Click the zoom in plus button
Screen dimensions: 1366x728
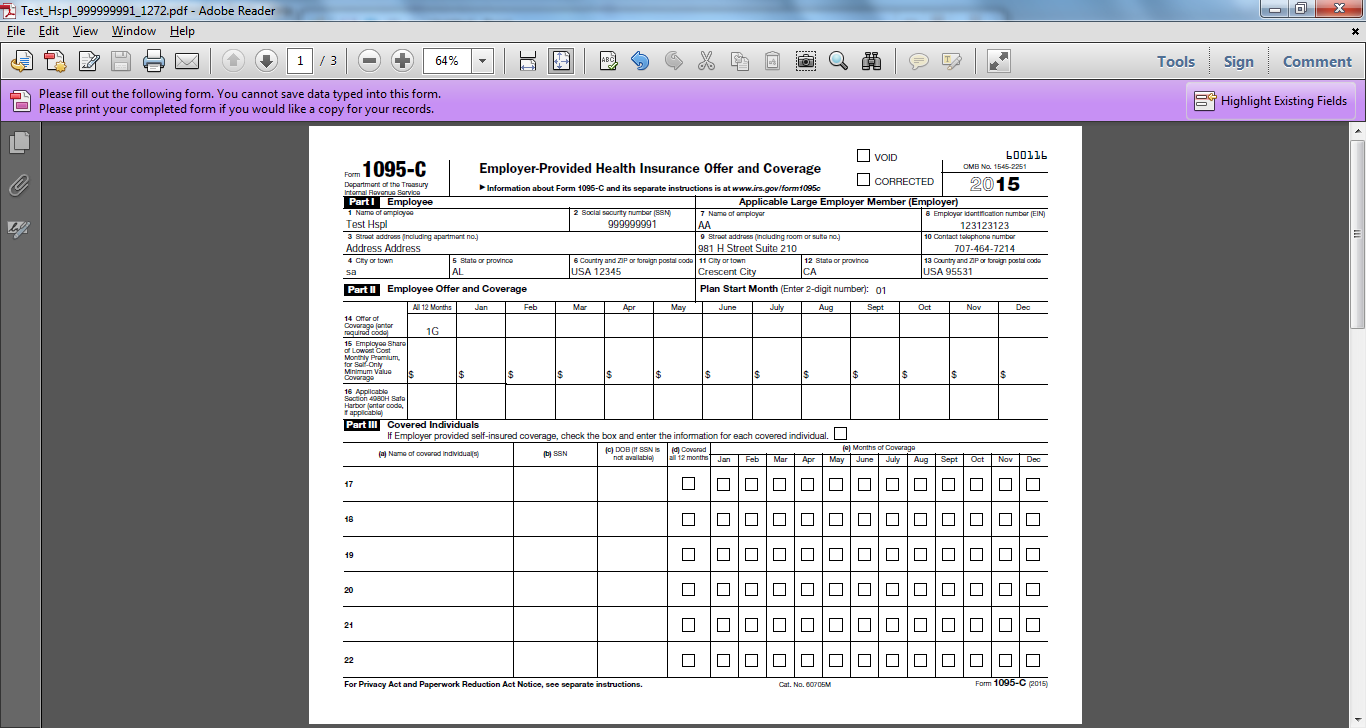(x=402, y=61)
